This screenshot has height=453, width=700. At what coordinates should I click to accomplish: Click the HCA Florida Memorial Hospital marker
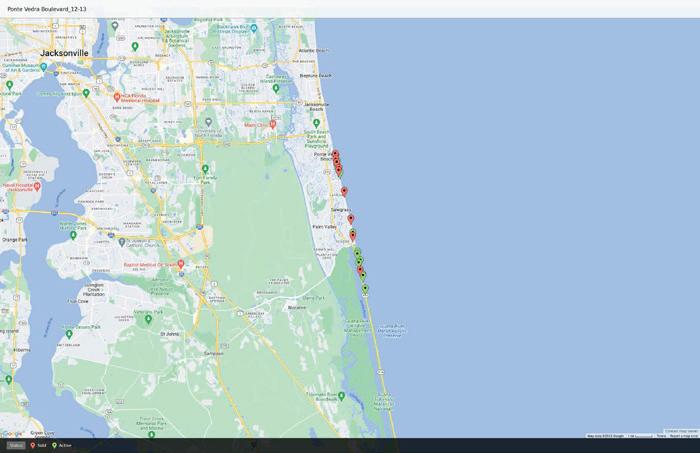tap(117, 96)
